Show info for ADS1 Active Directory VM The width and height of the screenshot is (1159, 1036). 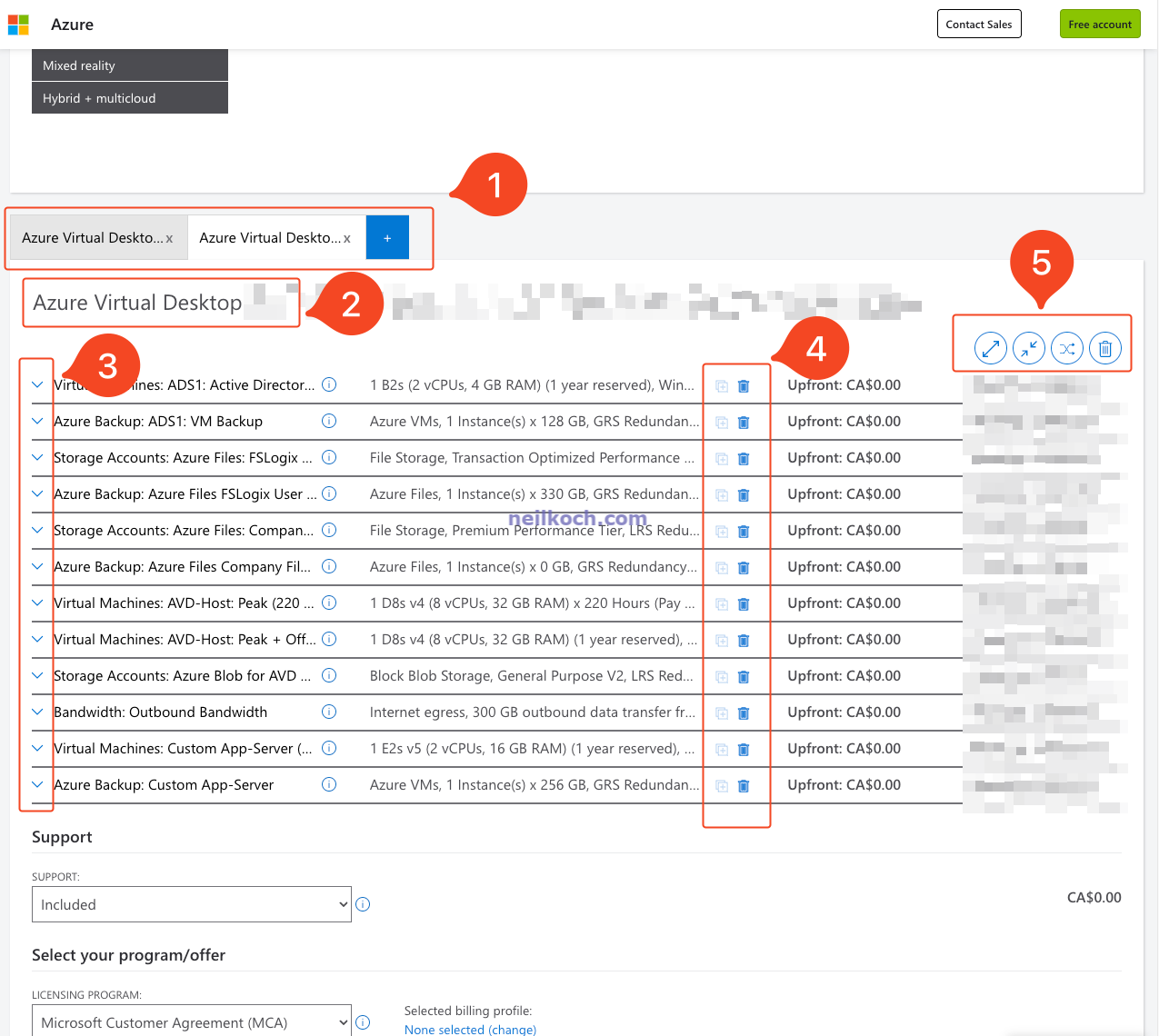[x=329, y=384]
